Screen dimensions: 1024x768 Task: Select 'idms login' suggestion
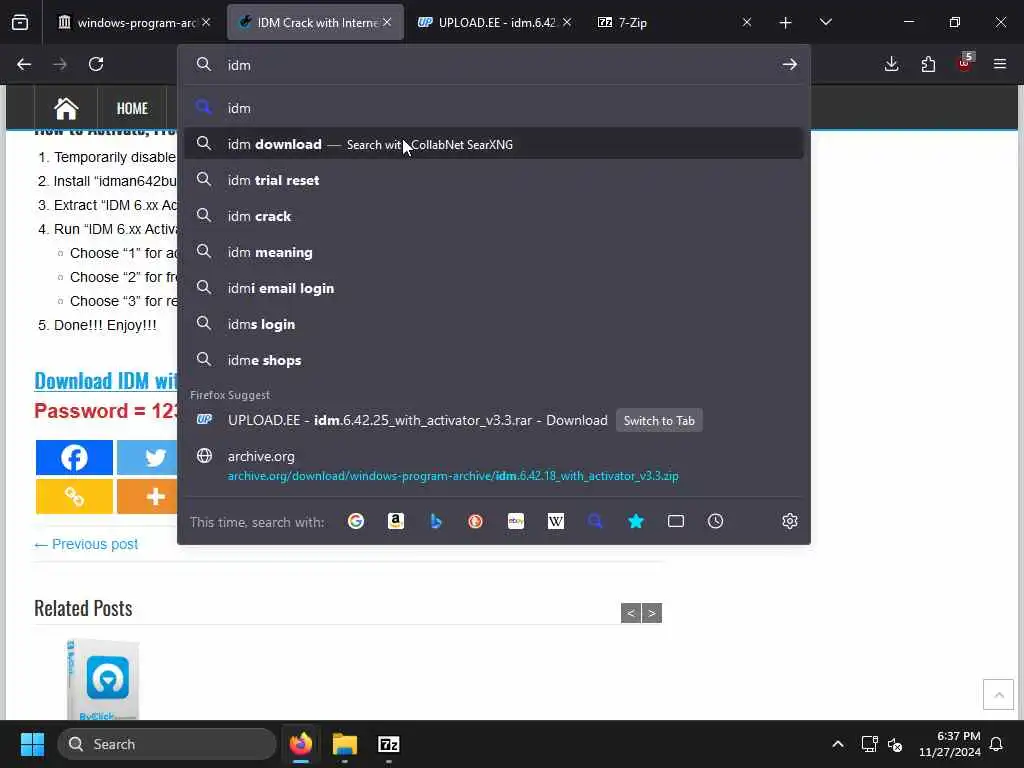pyautogui.click(x=494, y=323)
